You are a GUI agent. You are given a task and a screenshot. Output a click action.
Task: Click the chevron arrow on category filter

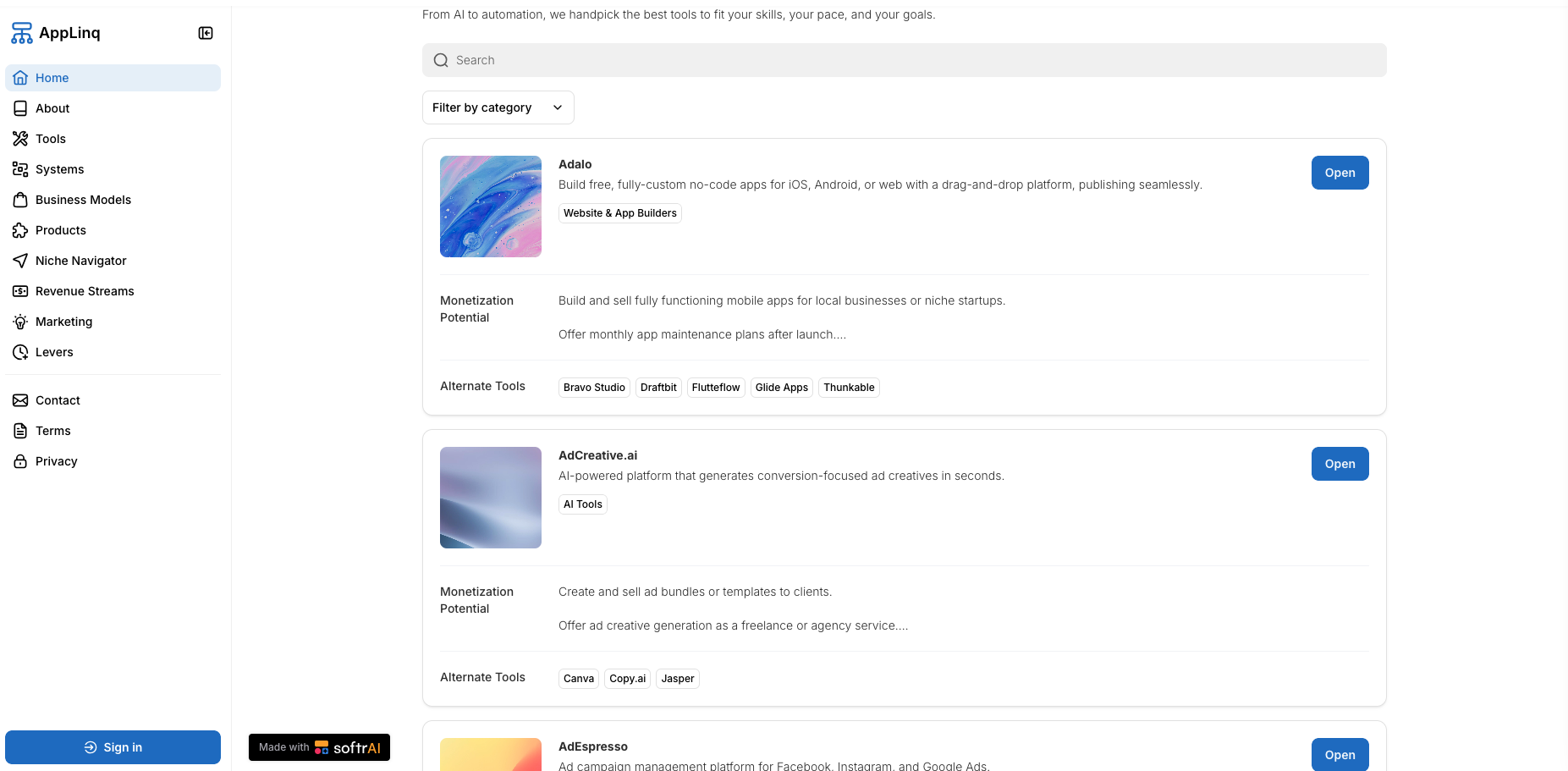coord(558,107)
